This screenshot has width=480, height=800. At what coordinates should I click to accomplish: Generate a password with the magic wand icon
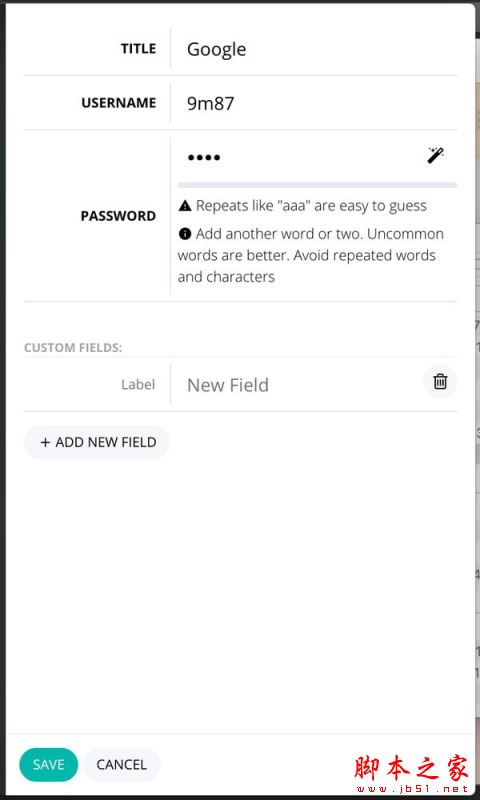point(435,155)
